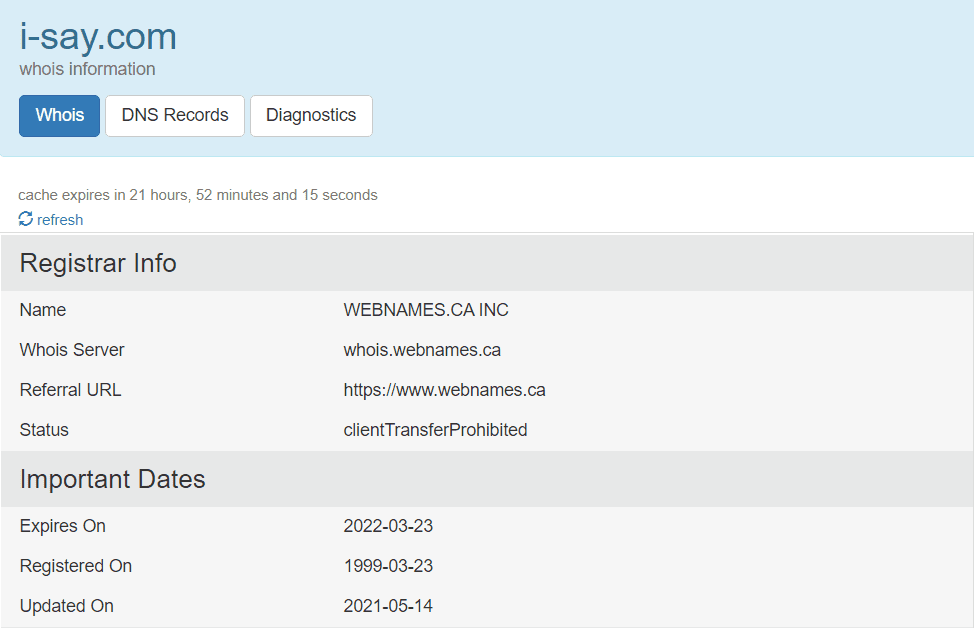This screenshot has height=628, width=974.
Task: Click the Whois Server label
Action: coord(72,350)
